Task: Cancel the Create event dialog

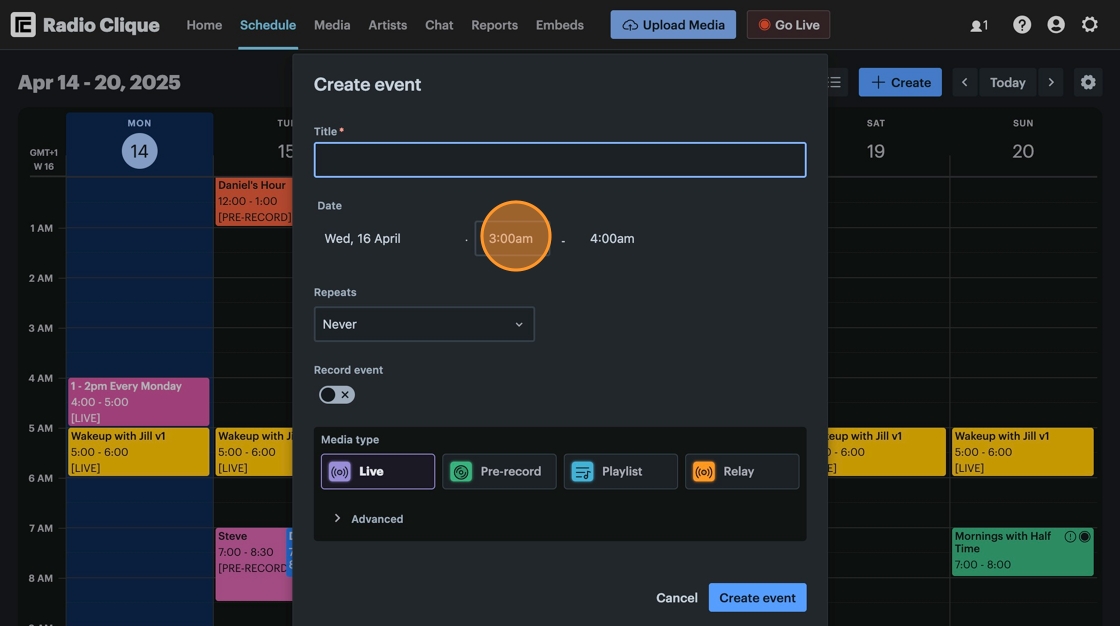Action: [x=677, y=598]
